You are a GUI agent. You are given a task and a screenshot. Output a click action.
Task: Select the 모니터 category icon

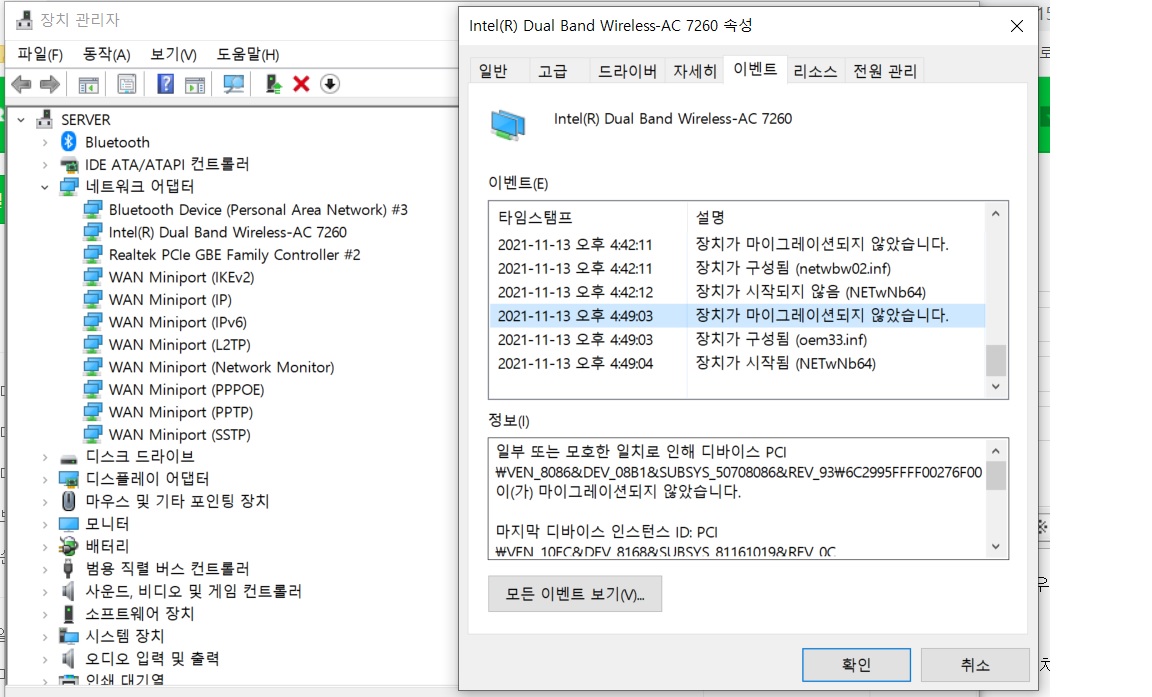pos(69,524)
